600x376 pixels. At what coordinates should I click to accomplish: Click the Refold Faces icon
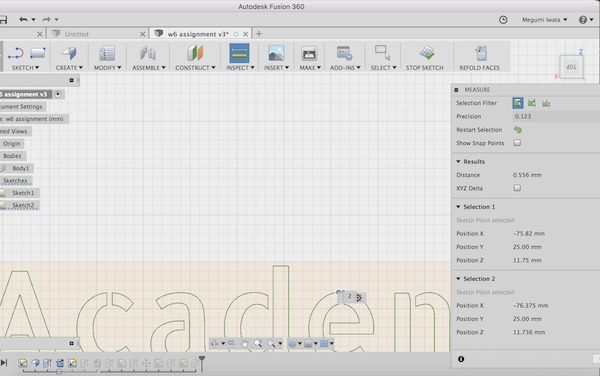(x=481, y=53)
